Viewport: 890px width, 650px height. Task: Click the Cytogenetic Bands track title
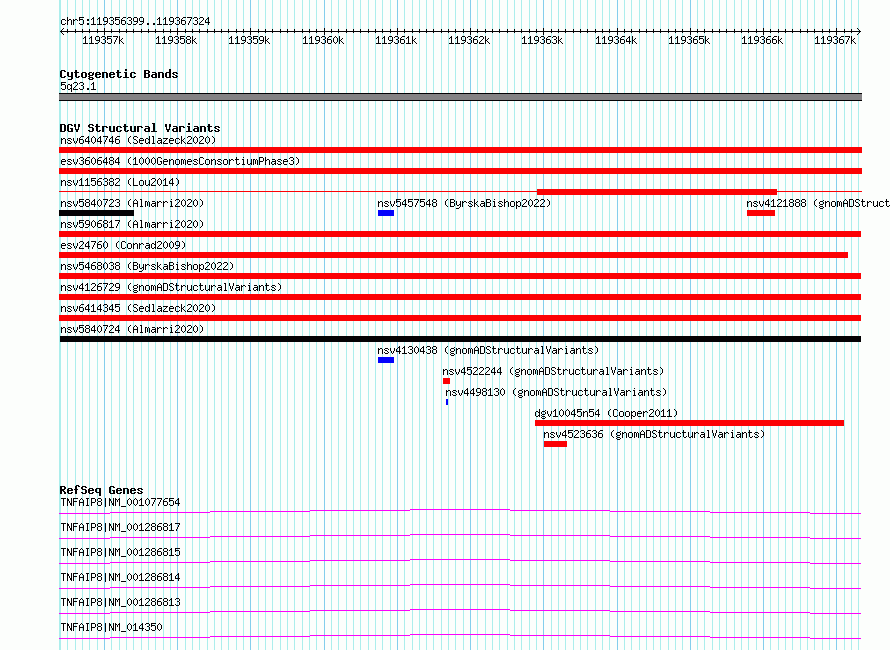[x=119, y=74]
